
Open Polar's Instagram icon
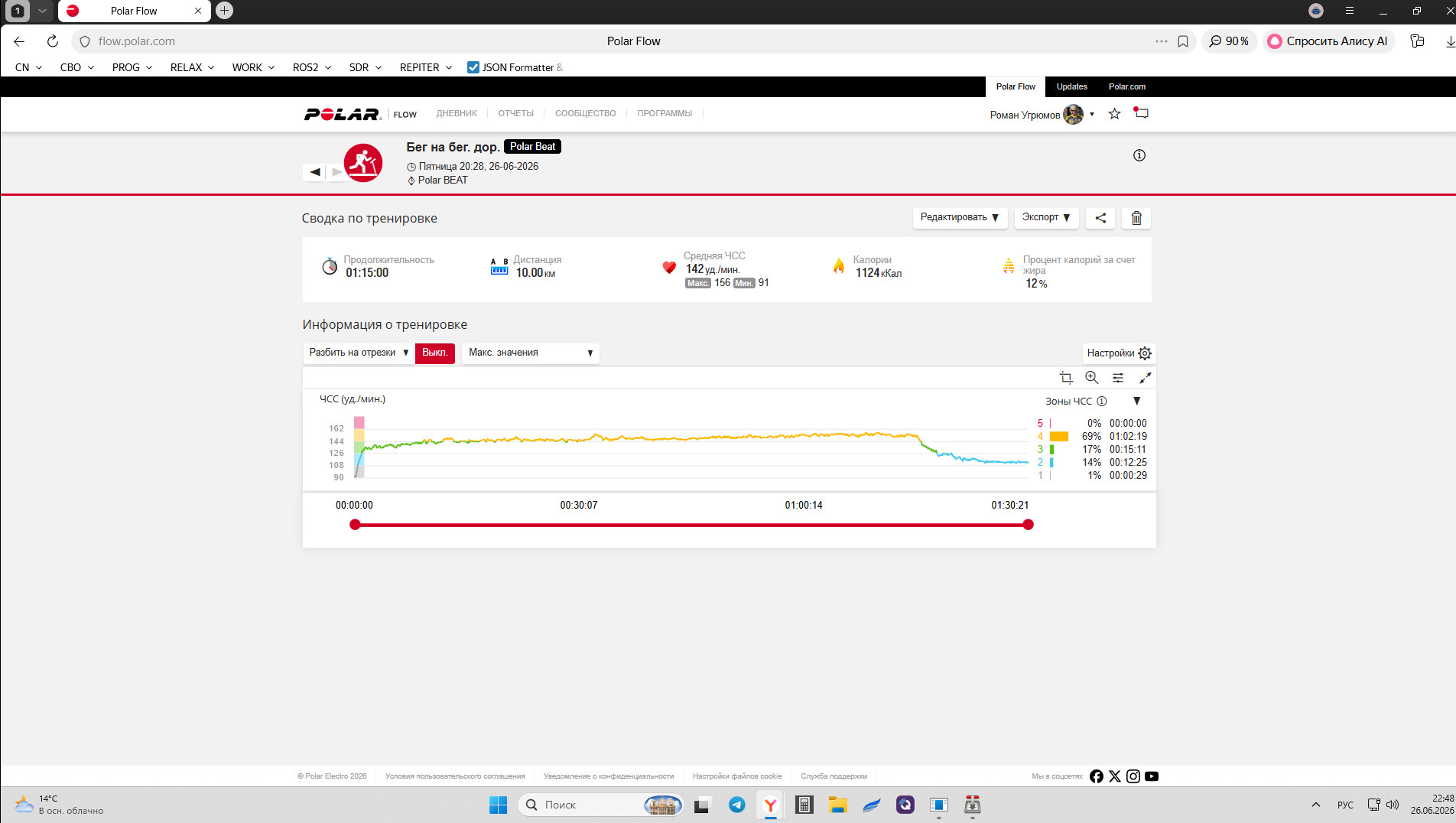tap(1133, 776)
